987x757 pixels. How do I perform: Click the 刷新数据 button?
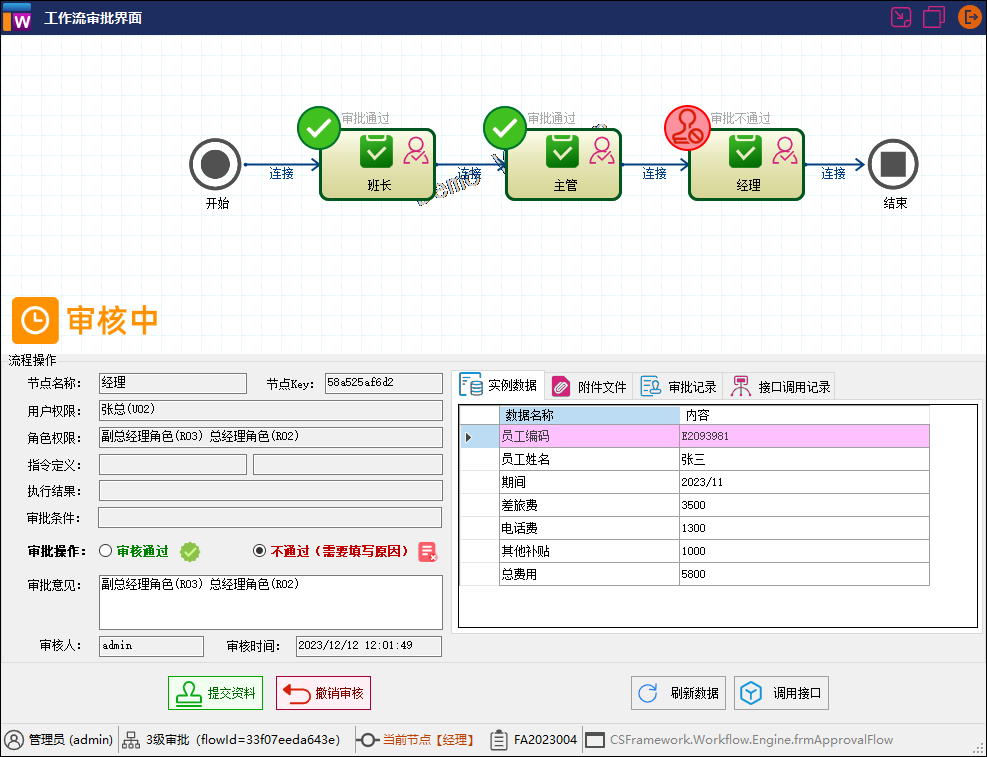pos(678,692)
